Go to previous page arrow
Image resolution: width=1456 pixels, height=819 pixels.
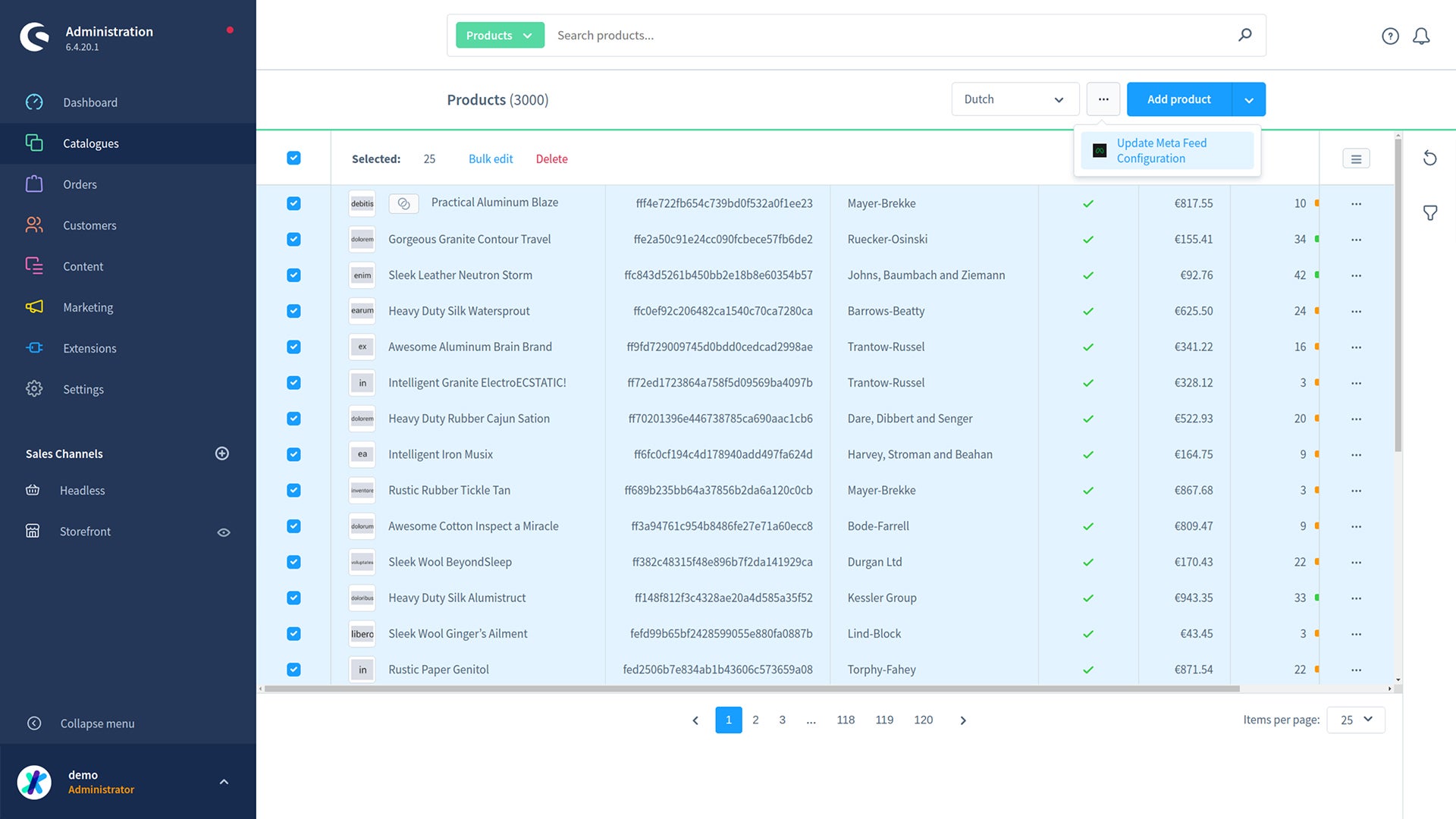click(x=695, y=720)
